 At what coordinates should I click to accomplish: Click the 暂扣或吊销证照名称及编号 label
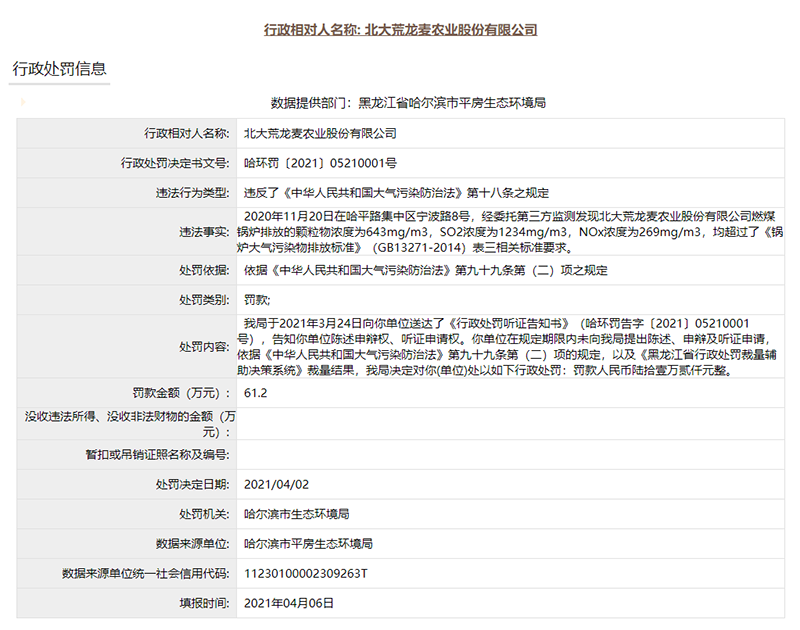click(x=158, y=455)
